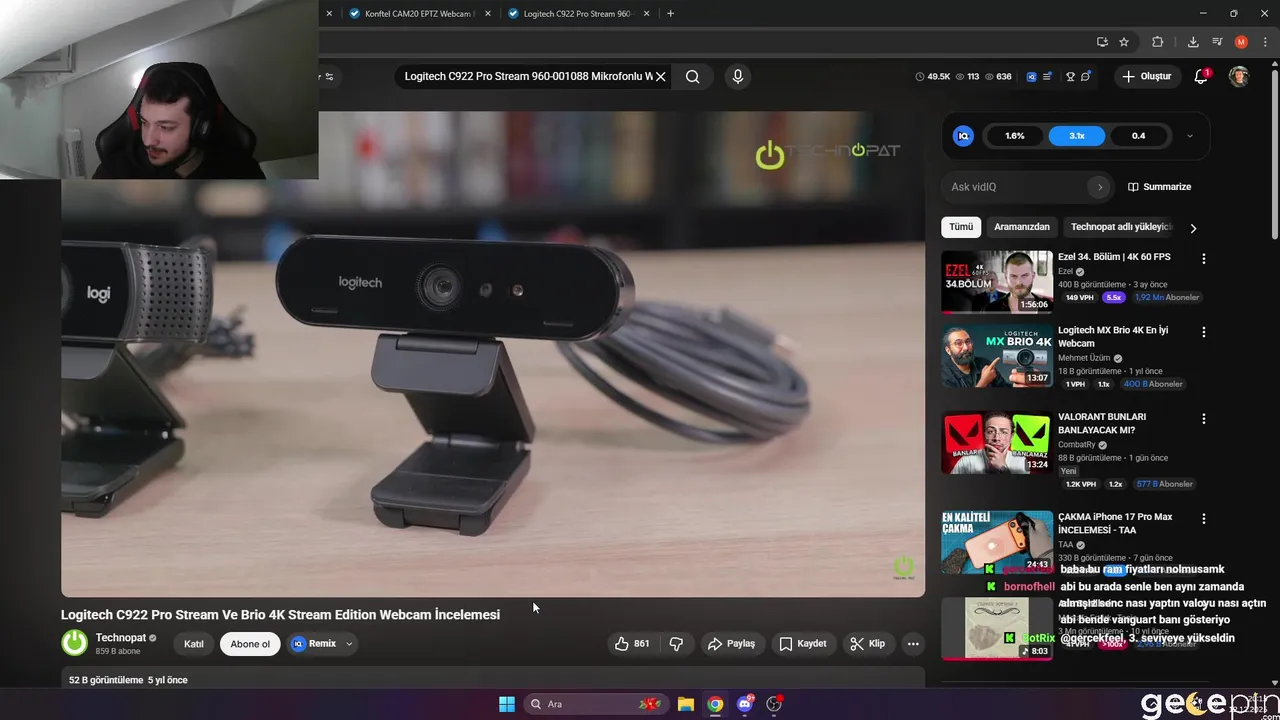Screen dimensions: 1280x720
Task: Open Technopat channel name link
Action: pos(120,638)
